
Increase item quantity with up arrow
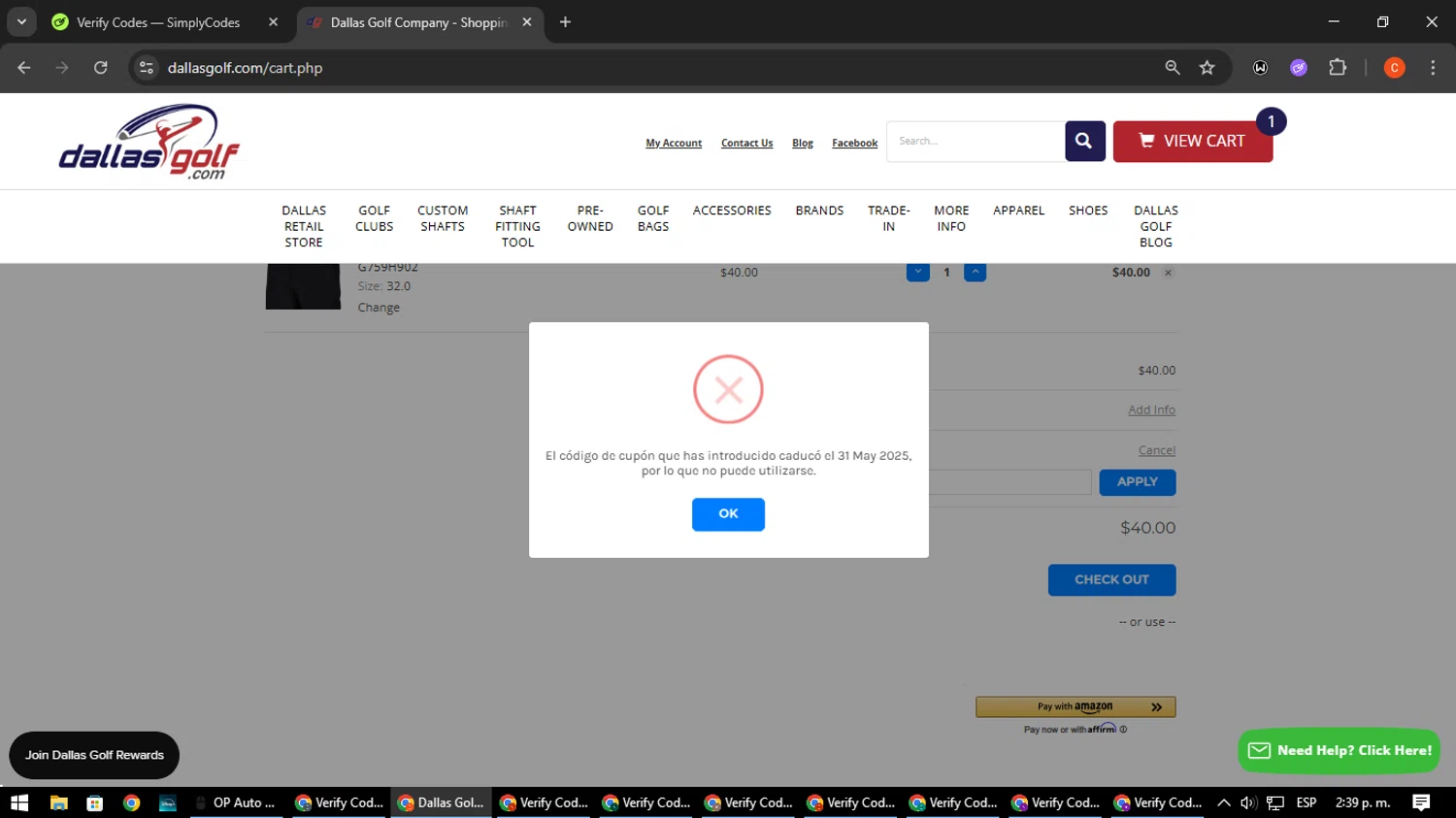[975, 273]
